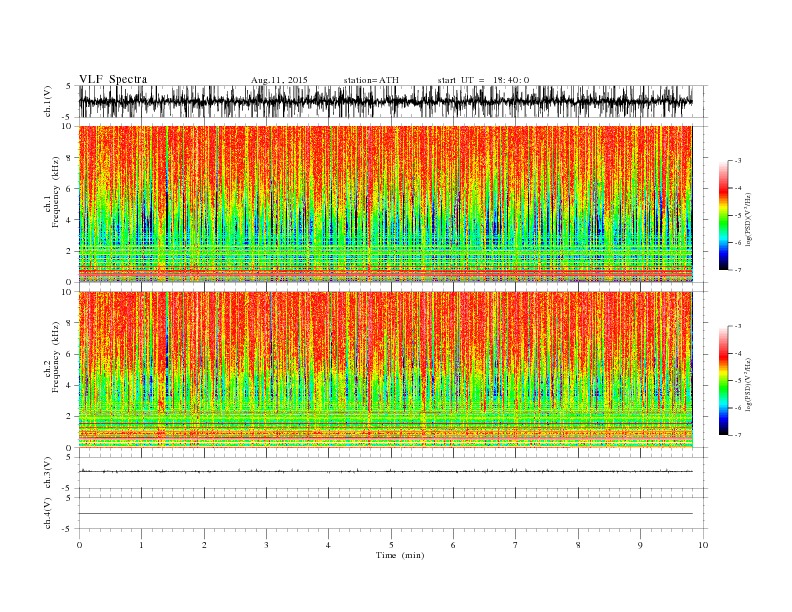Click the log(PSD) label beside ch.2 colorbar
This screenshot has height=612, width=792.
pos(748,383)
